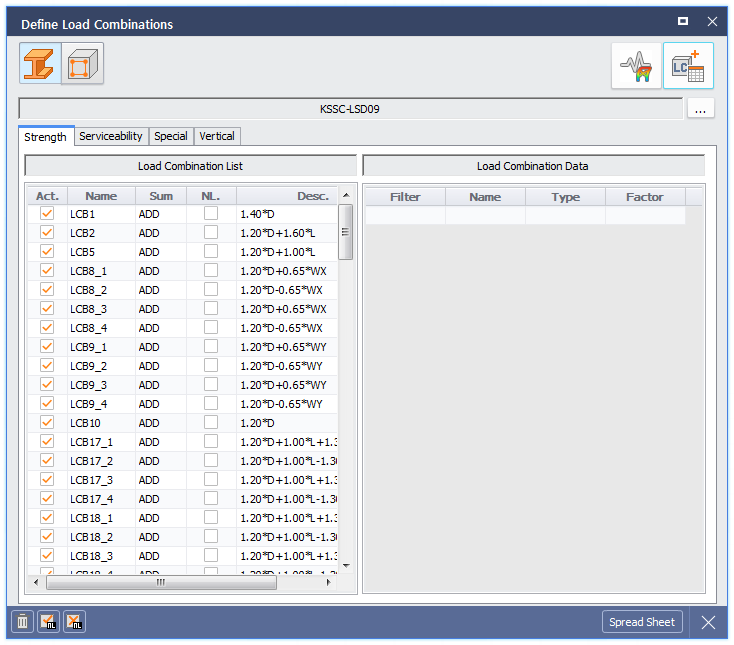Toggle the Act. checkbox for LCB10
The image size is (734, 645).
[x=46, y=423]
